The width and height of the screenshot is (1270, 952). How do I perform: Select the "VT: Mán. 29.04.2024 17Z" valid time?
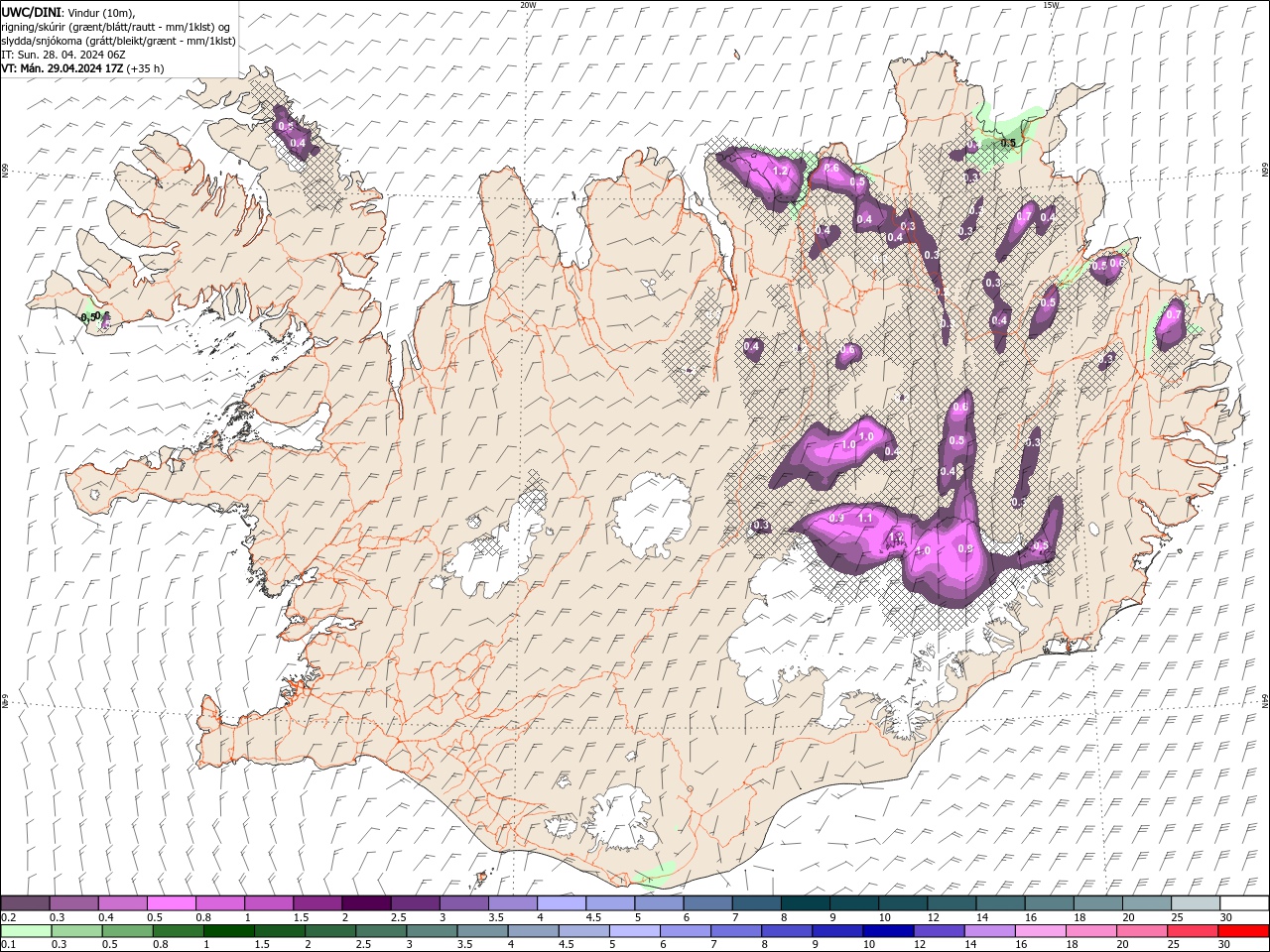pyautogui.click(x=63, y=68)
